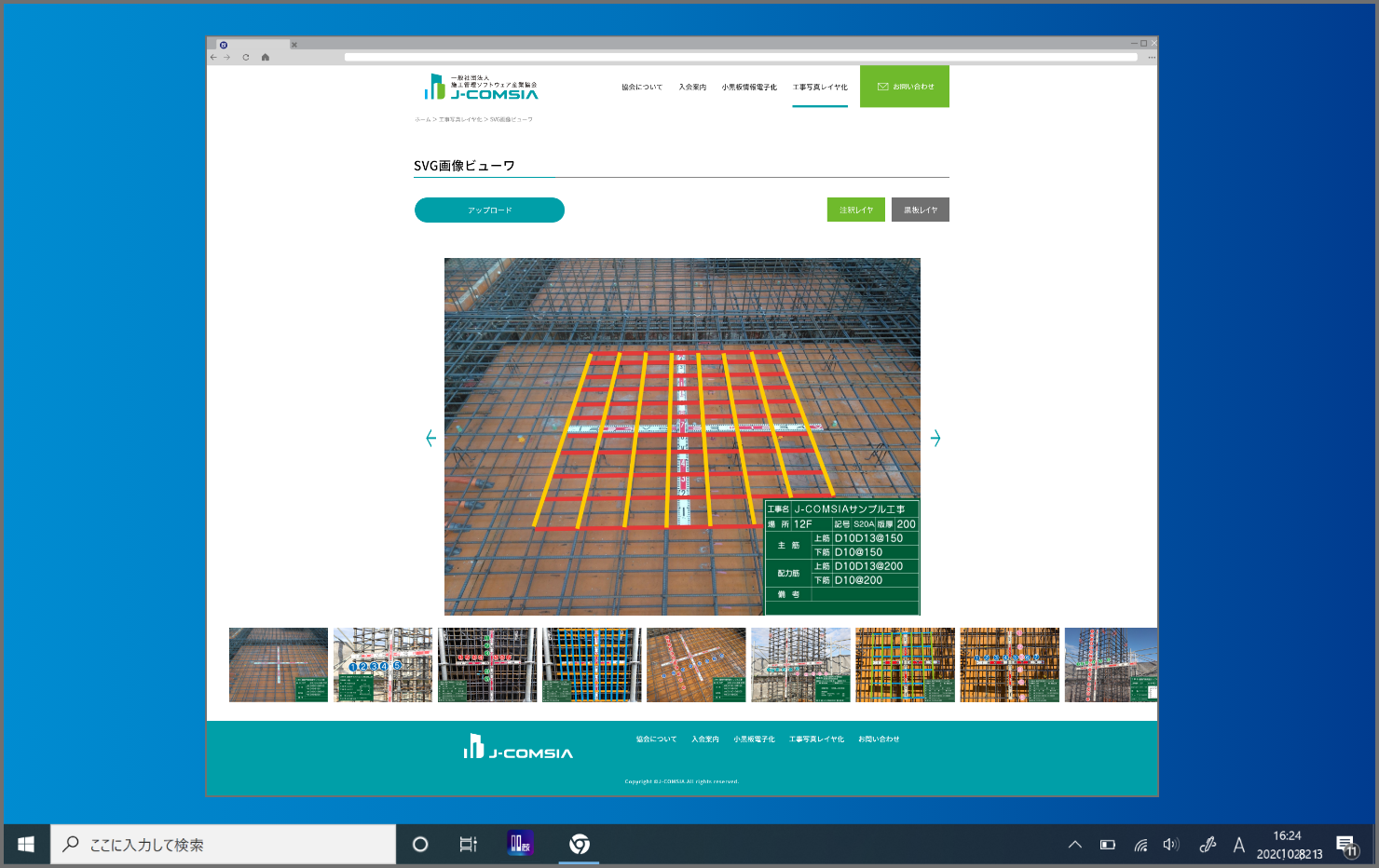The width and height of the screenshot is (1379, 868).
Task: Click the envelope icon on お問い合わせ button
Action: [x=882, y=84]
